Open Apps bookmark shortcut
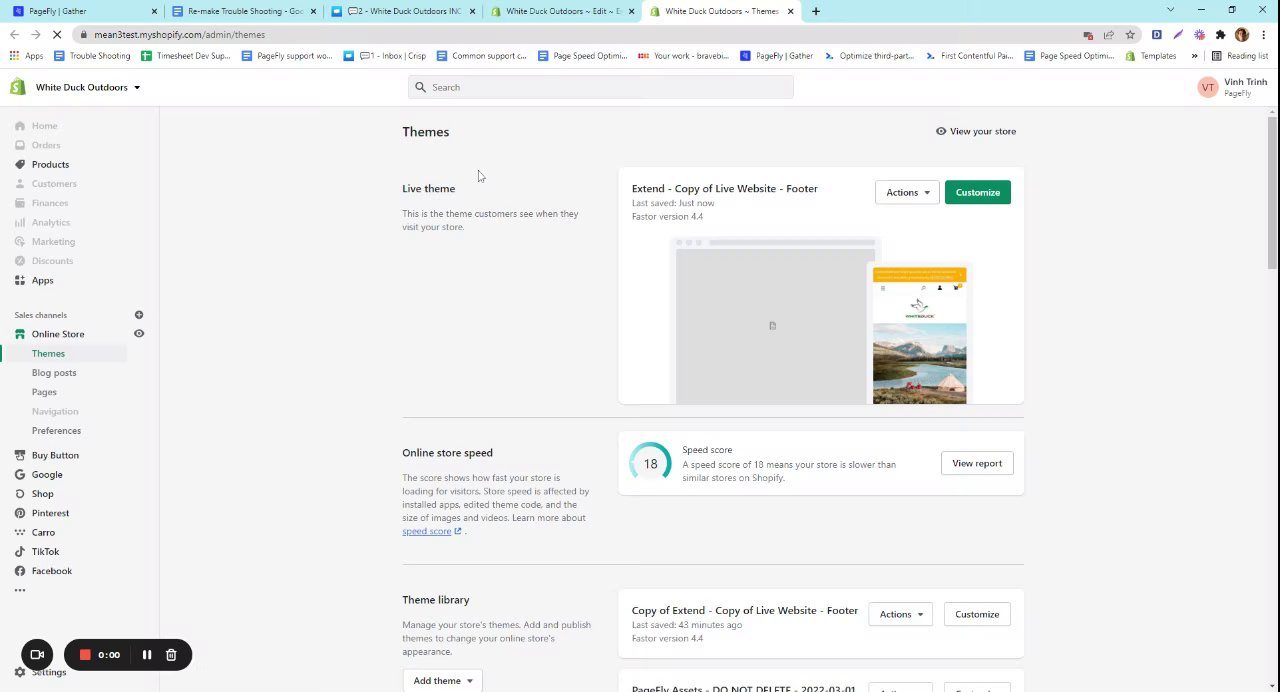Viewport: 1280px width, 692px height. tap(26, 56)
